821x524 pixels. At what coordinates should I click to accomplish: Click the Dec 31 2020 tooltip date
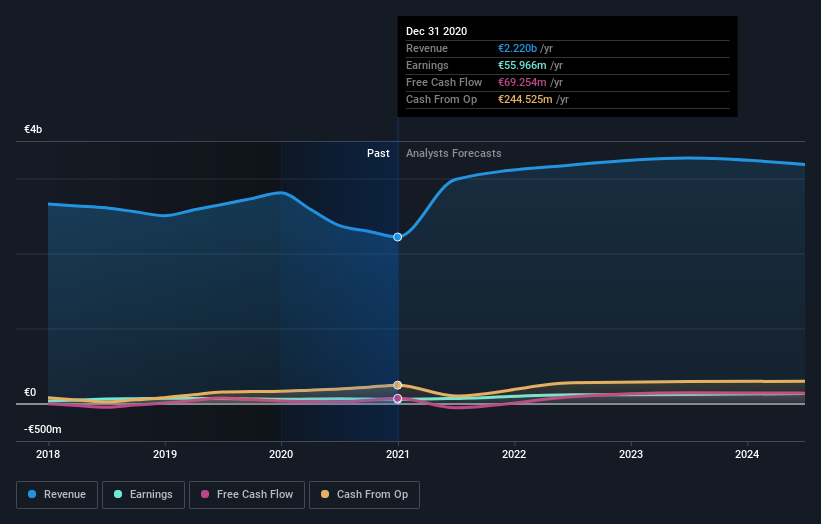click(436, 31)
